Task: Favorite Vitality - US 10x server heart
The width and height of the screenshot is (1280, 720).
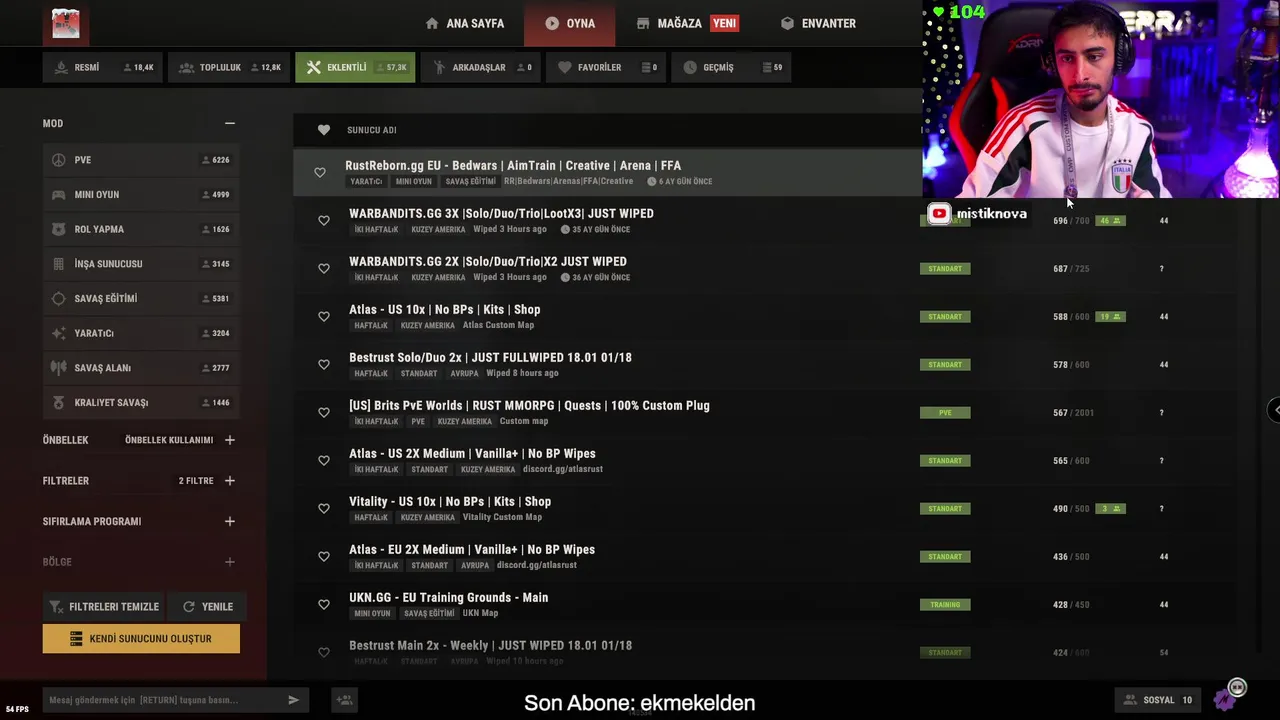Action: pyautogui.click(x=324, y=509)
